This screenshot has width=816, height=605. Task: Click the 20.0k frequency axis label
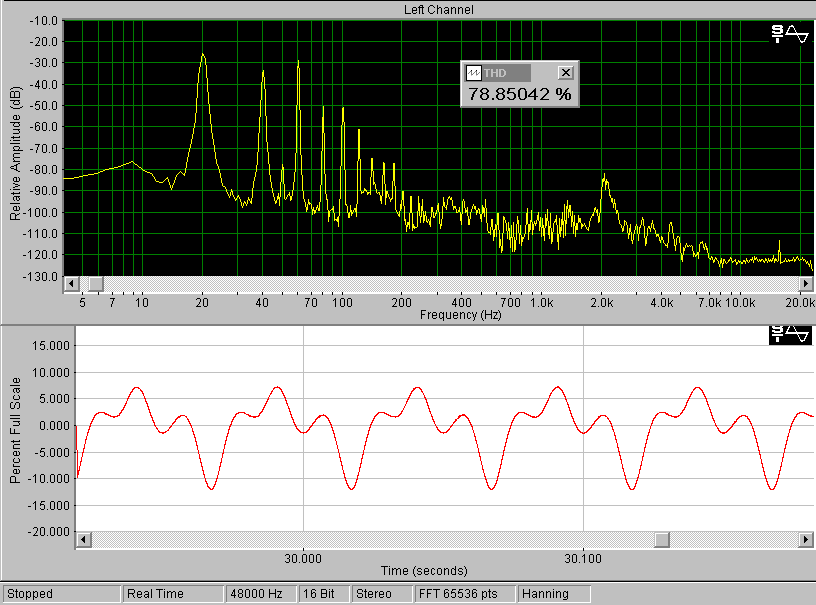(800, 303)
